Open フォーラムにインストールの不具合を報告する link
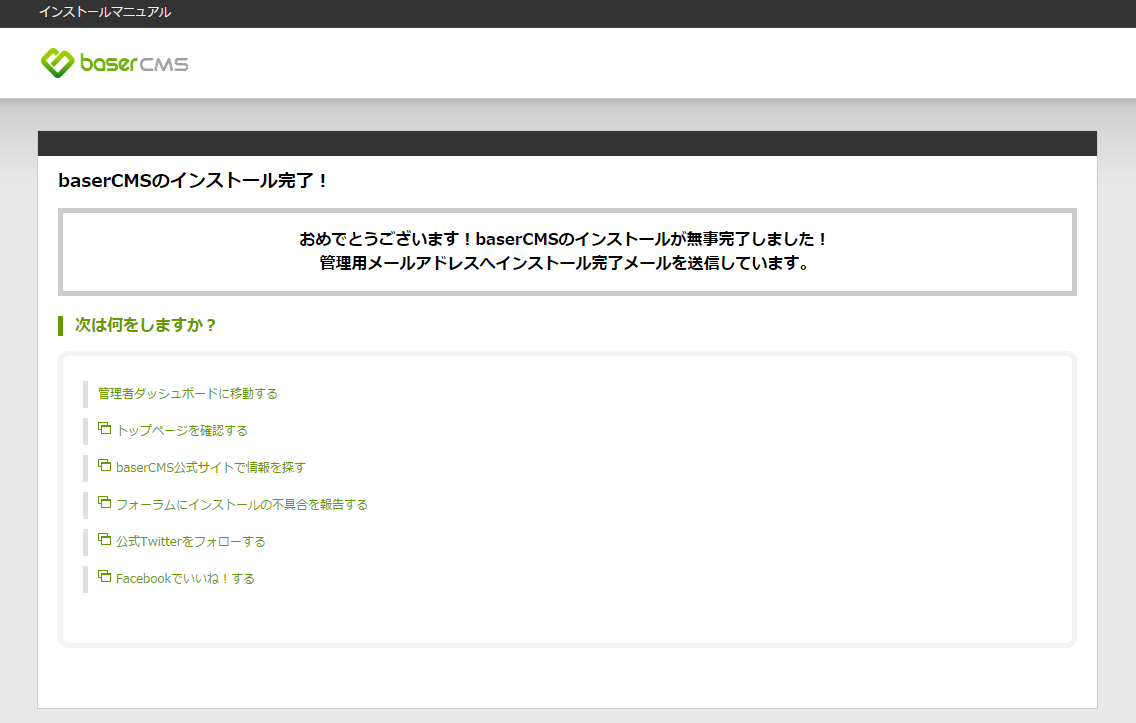Screen dimensions: 1136x723 pos(242,504)
